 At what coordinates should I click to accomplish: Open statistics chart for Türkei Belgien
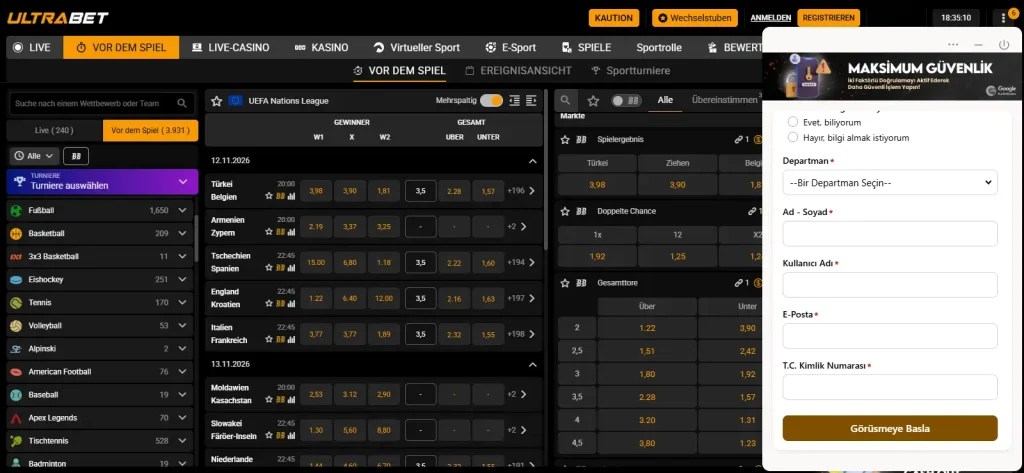tap(291, 196)
